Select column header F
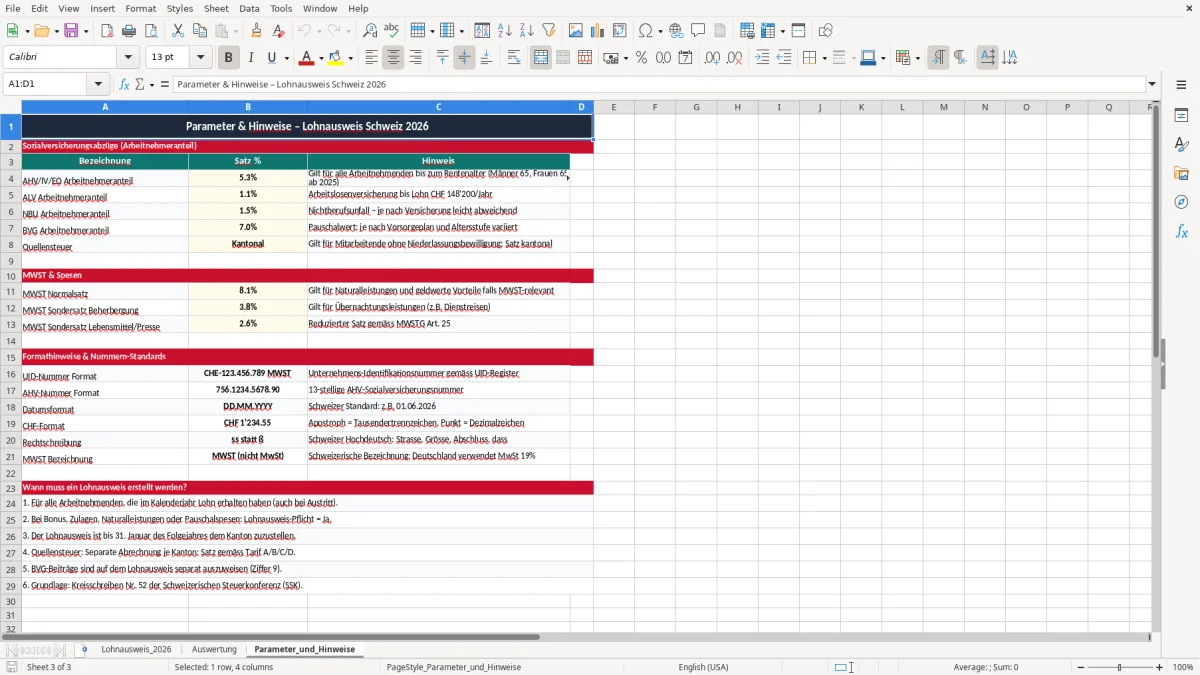Viewport: 1200px width, 675px height. point(655,107)
